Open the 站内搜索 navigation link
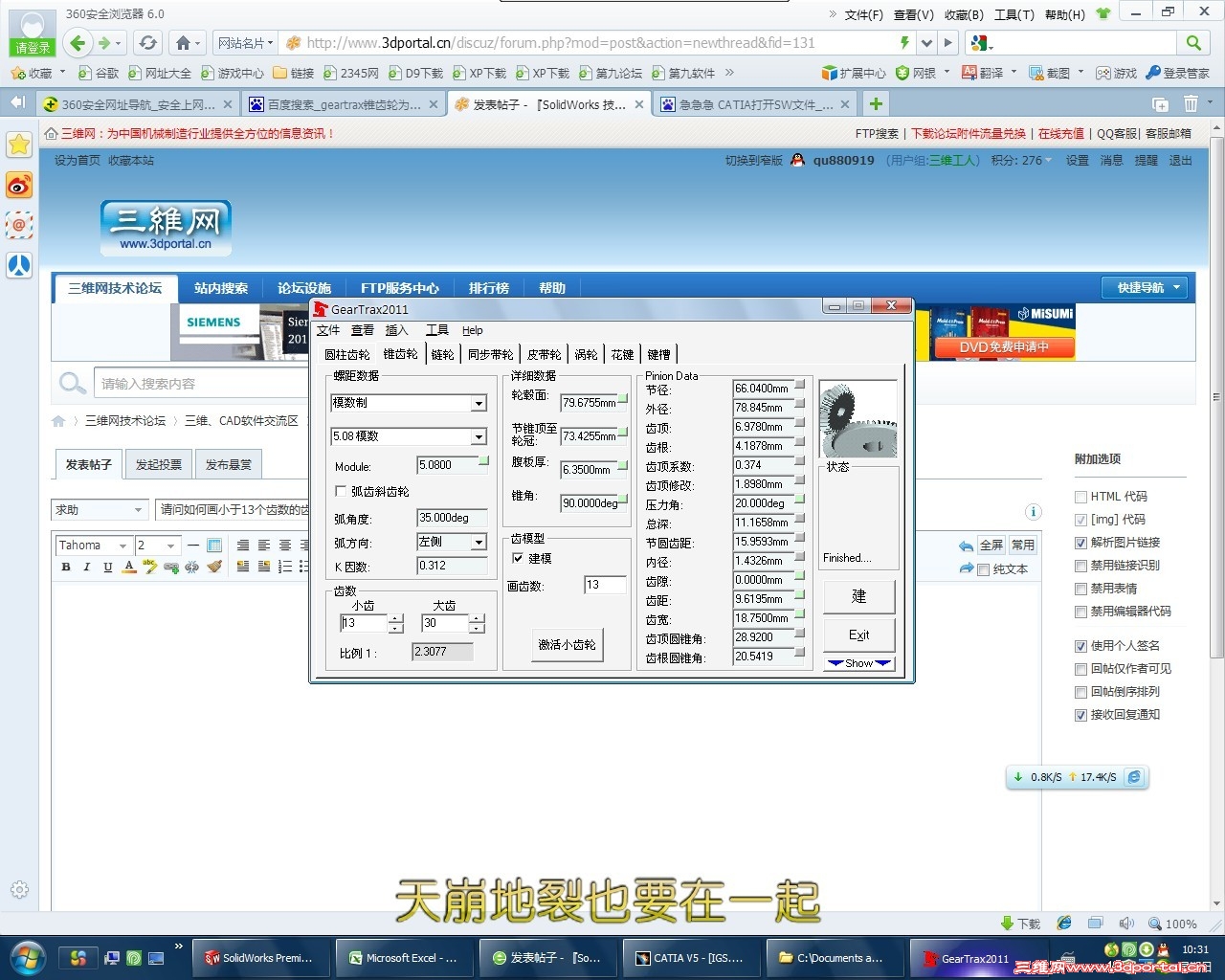The height and width of the screenshot is (980, 1225). [221, 288]
